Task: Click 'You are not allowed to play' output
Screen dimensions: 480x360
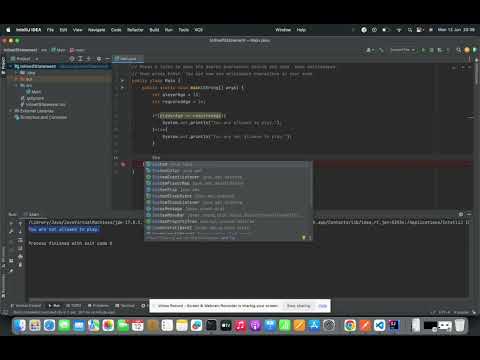Action: (63, 229)
